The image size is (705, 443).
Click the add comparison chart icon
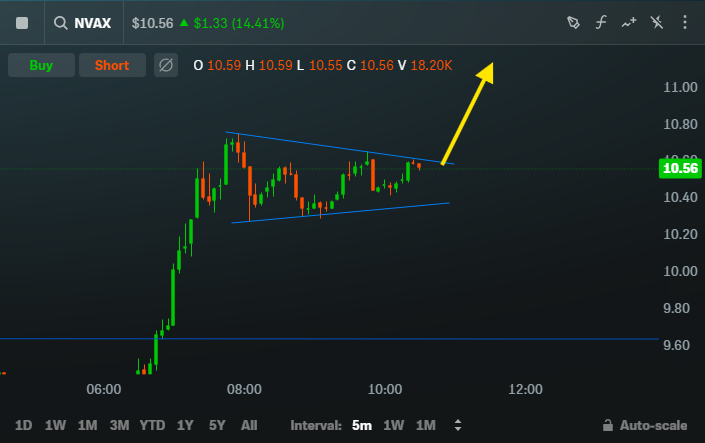629,22
